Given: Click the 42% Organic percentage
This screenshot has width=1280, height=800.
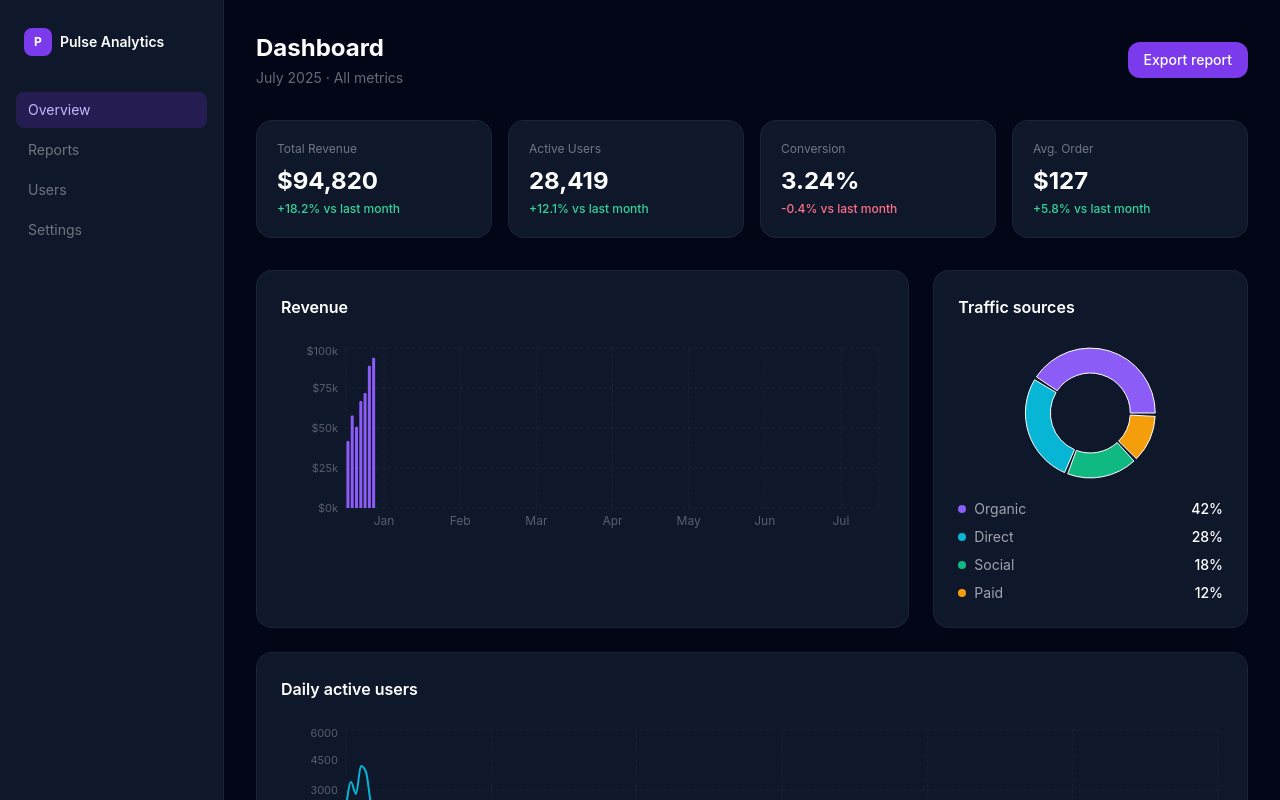Looking at the screenshot, I should 1207,509.
